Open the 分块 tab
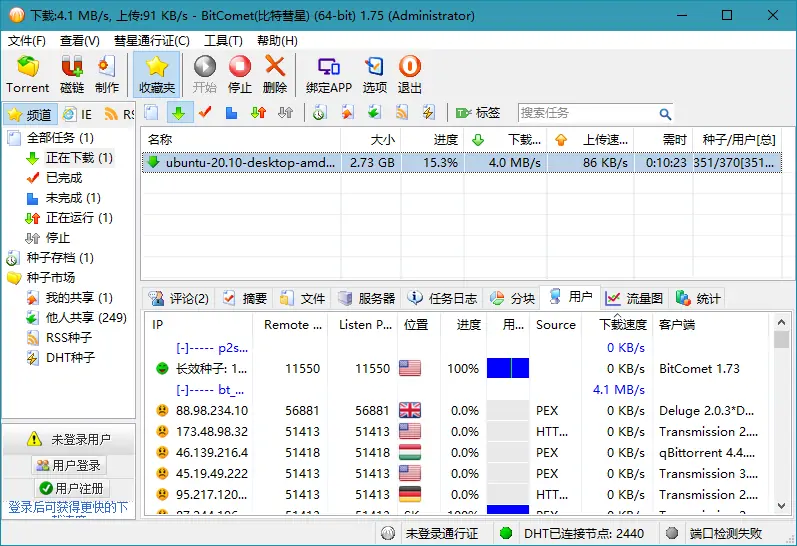797x546 pixels. coord(512,298)
